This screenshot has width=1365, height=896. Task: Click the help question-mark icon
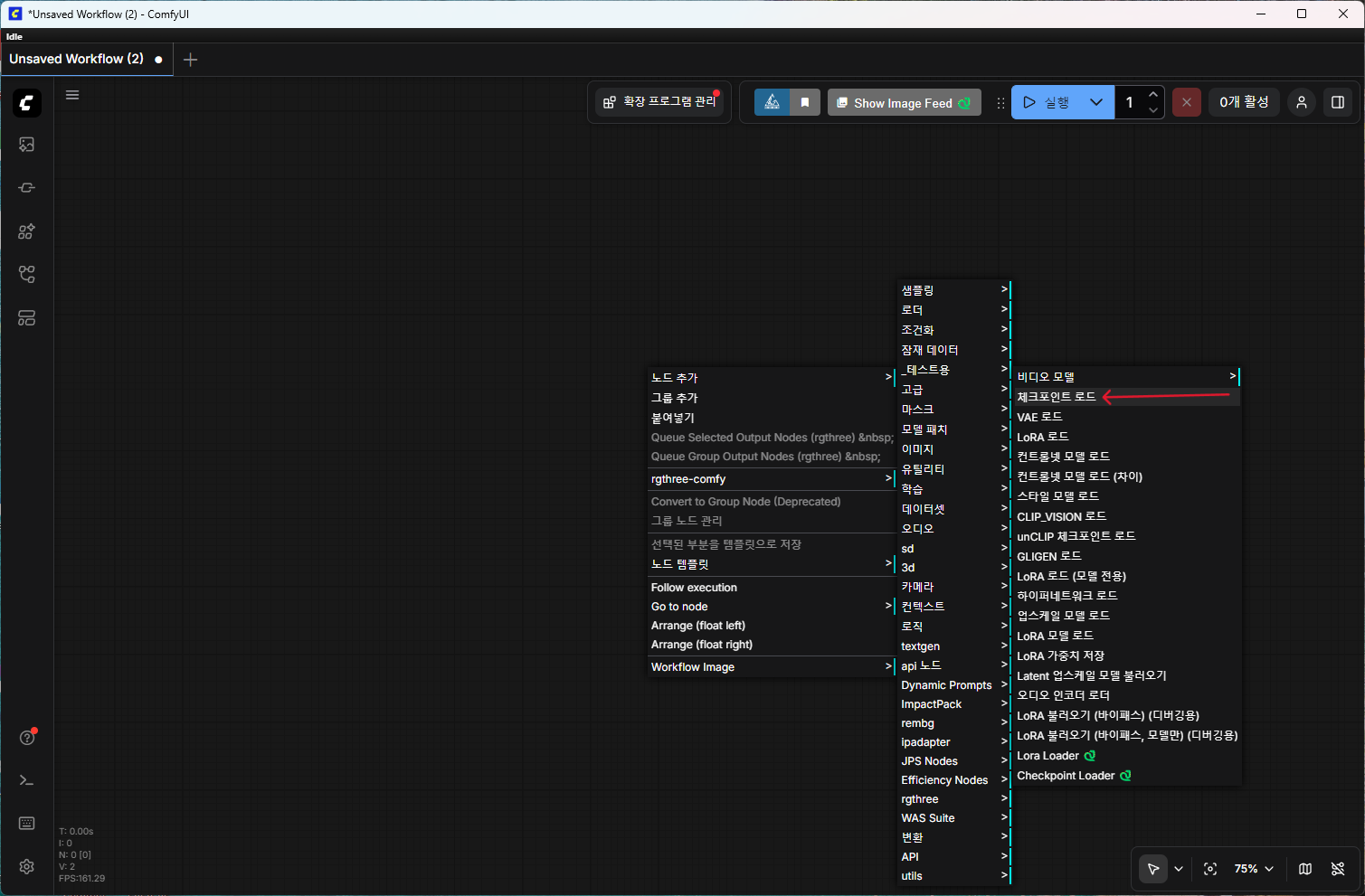pyautogui.click(x=27, y=737)
